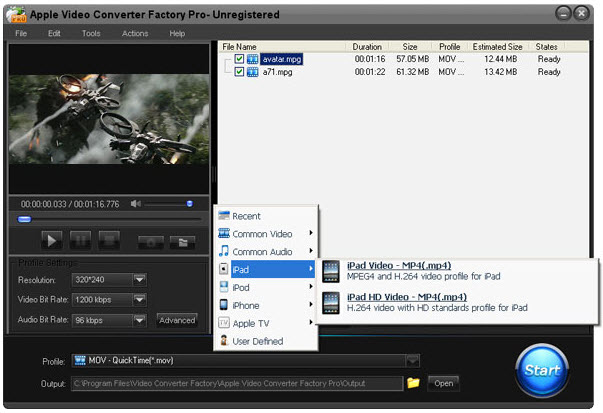Expand the iPhone submenu arrow
603x413 pixels.
(x=311, y=304)
